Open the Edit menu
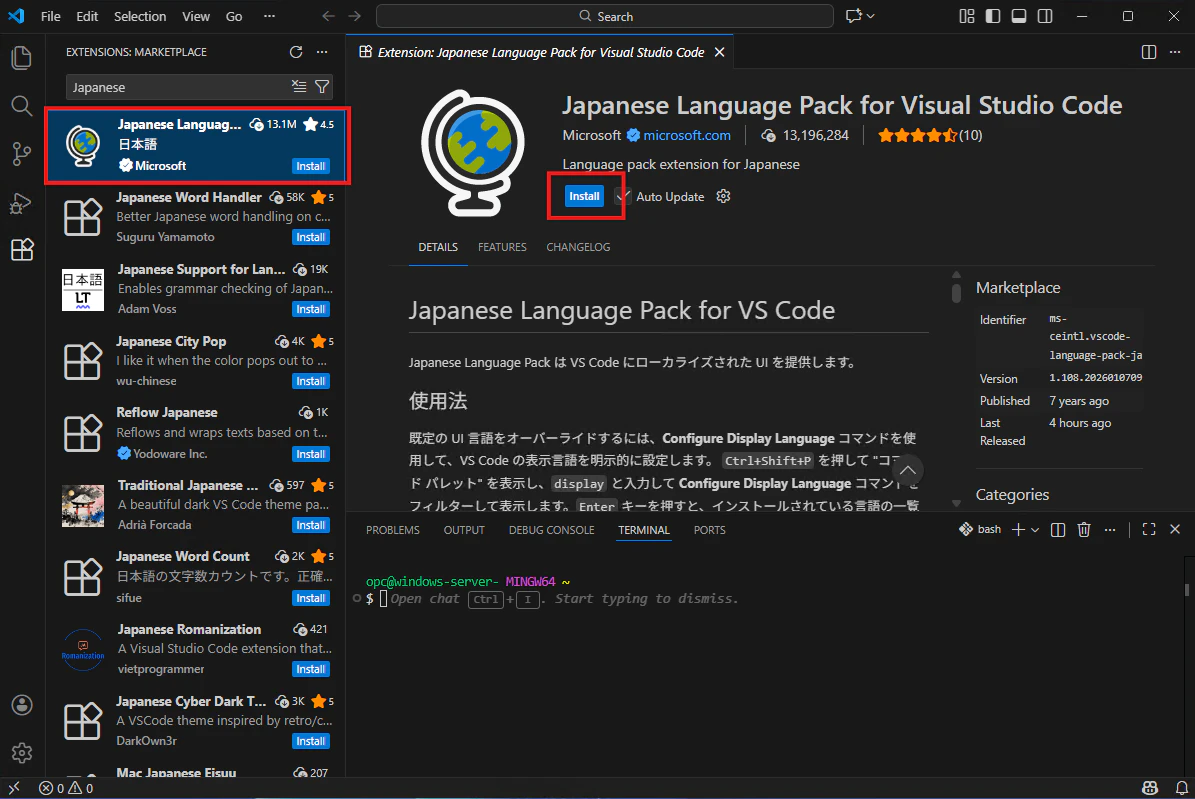The width and height of the screenshot is (1195, 799). pos(87,16)
